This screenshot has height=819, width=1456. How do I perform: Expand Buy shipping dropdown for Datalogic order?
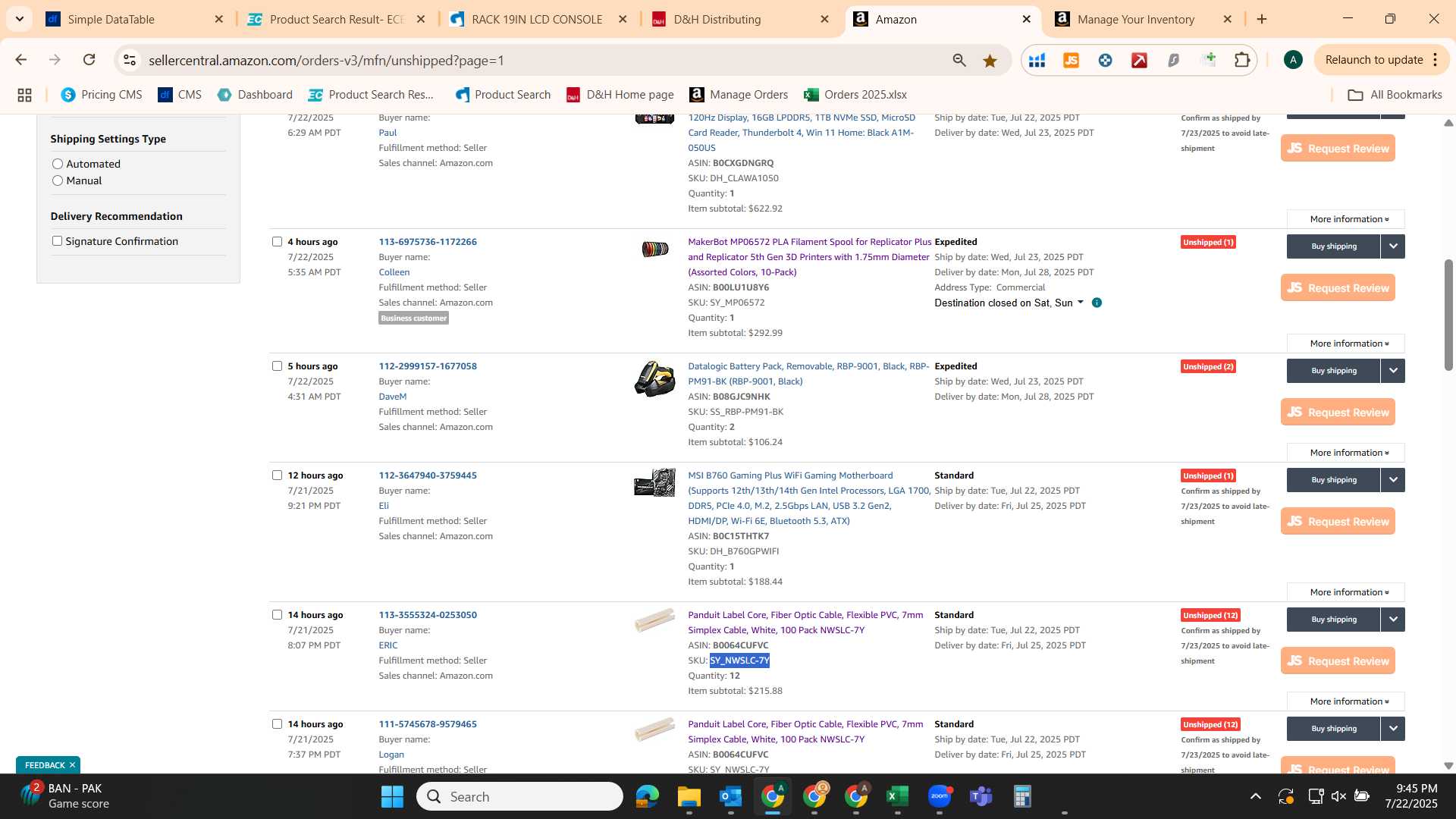[x=1393, y=371]
